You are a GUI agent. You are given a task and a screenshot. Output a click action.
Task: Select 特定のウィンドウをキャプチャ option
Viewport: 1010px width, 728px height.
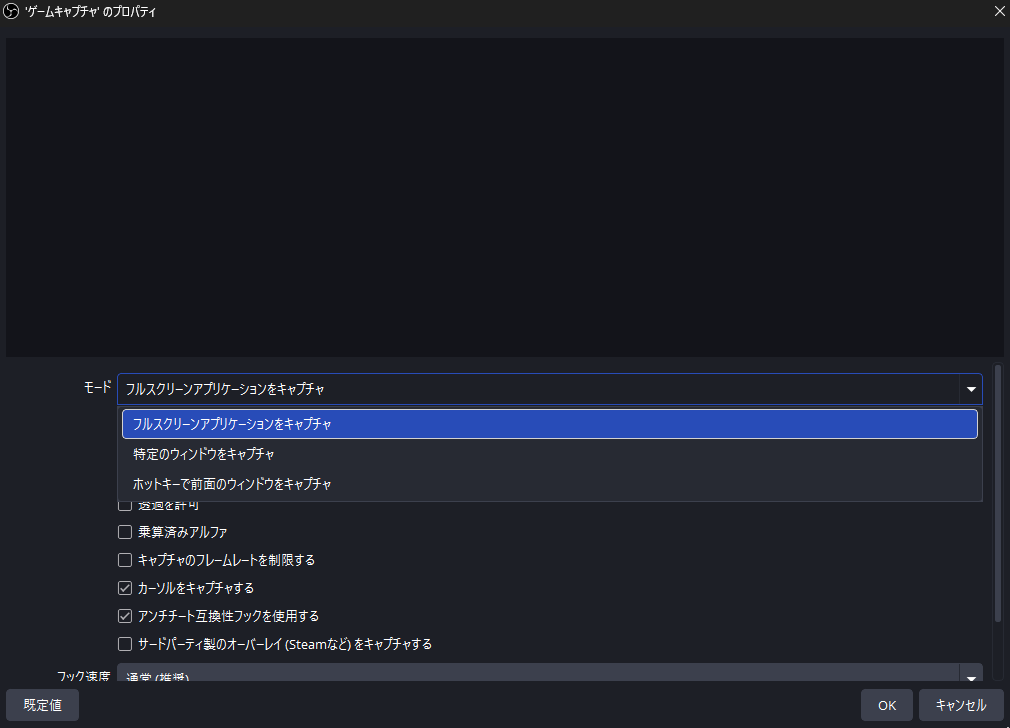coord(549,454)
